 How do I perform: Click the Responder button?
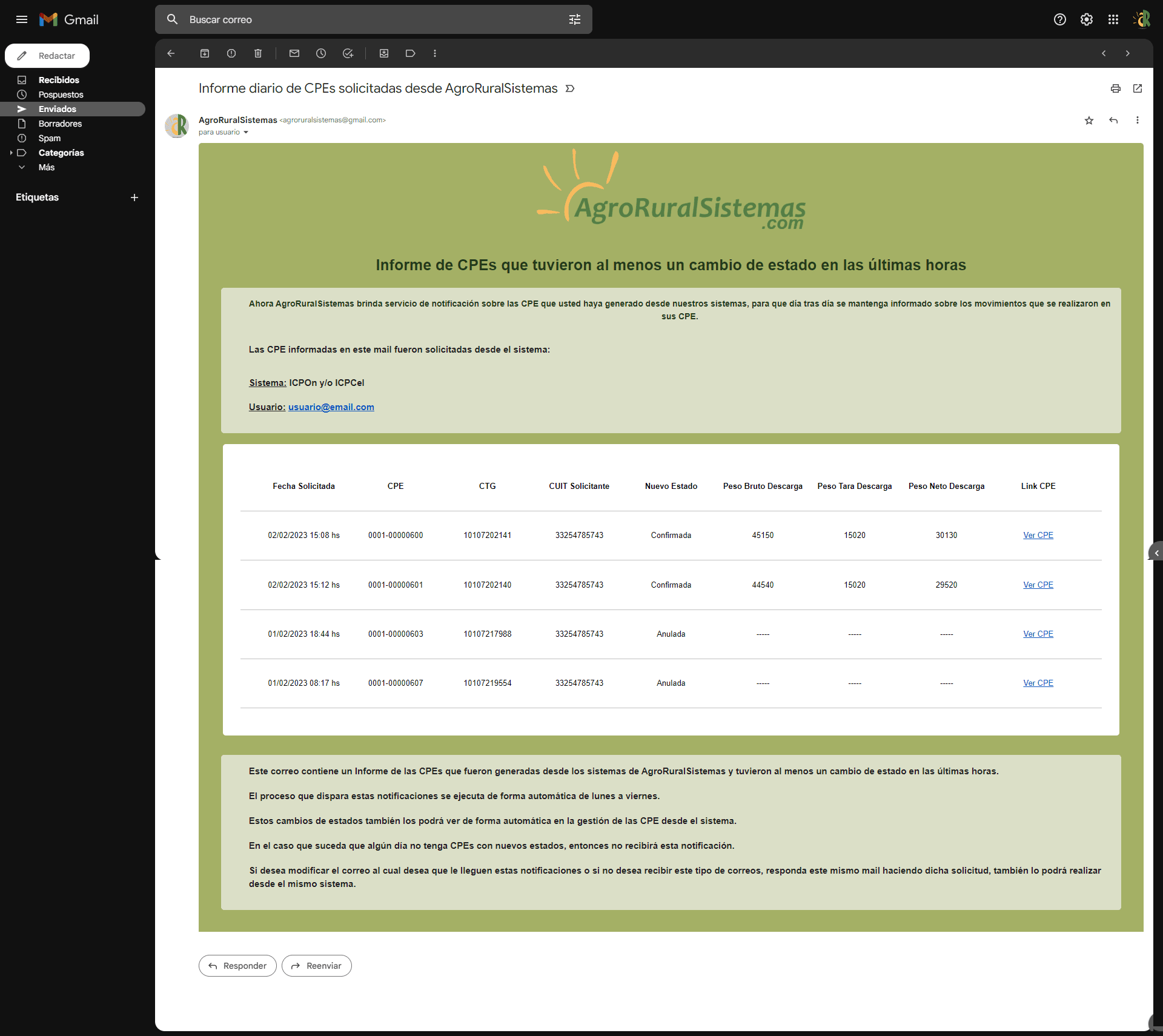click(237, 966)
